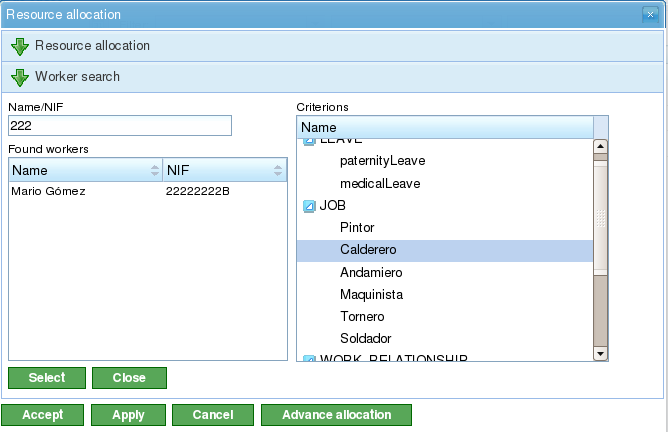Click green arrow icon beside Worker search
The image size is (668, 432).
click(20, 77)
